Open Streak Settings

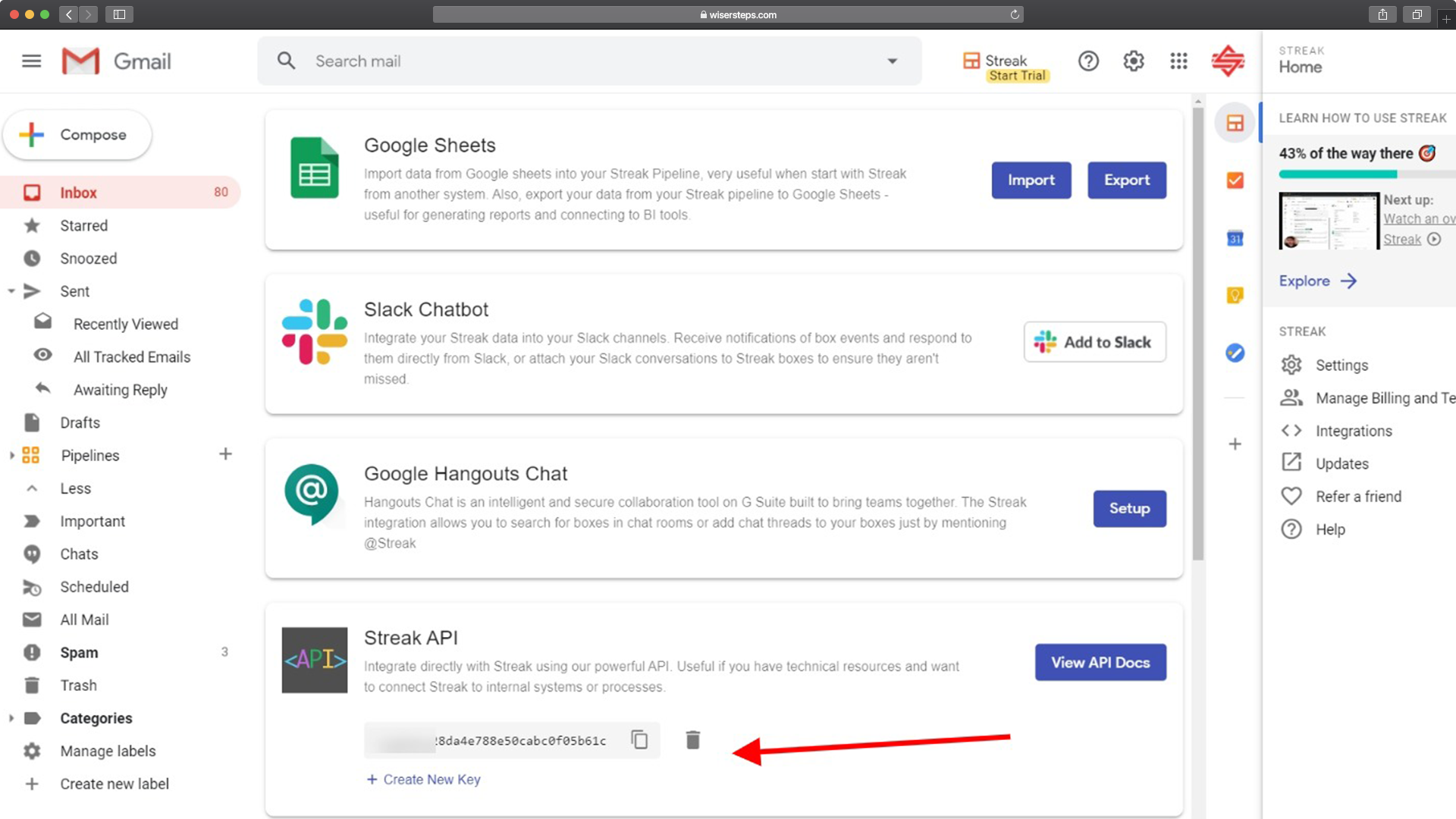tap(1341, 366)
